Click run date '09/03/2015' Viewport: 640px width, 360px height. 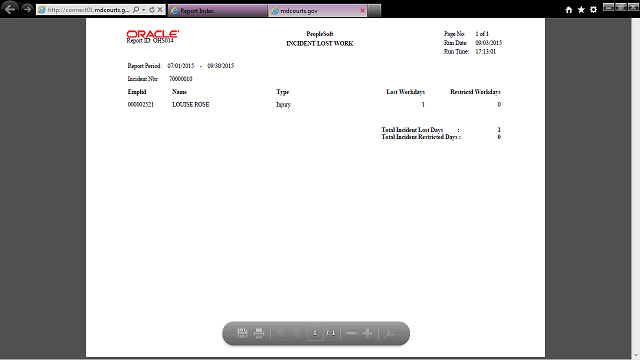tap(489, 43)
